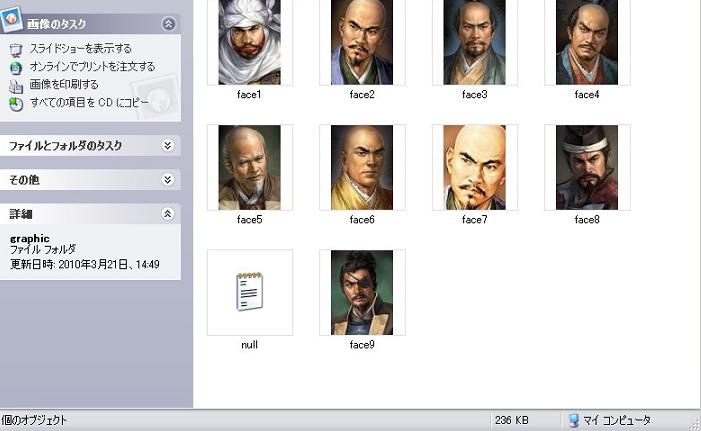The width and height of the screenshot is (701, 431).
Task: Select the face4 thumbnail image
Action: tap(587, 42)
